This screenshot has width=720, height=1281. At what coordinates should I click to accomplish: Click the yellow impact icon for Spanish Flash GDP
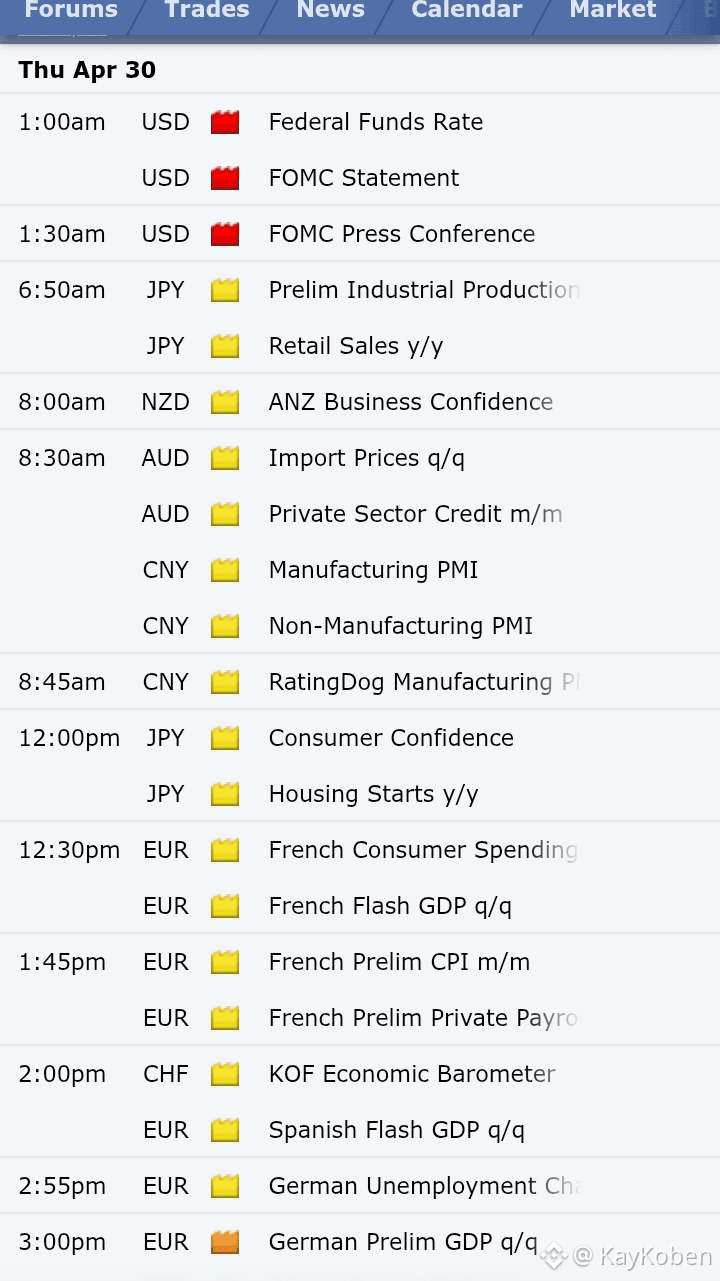point(225,1130)
